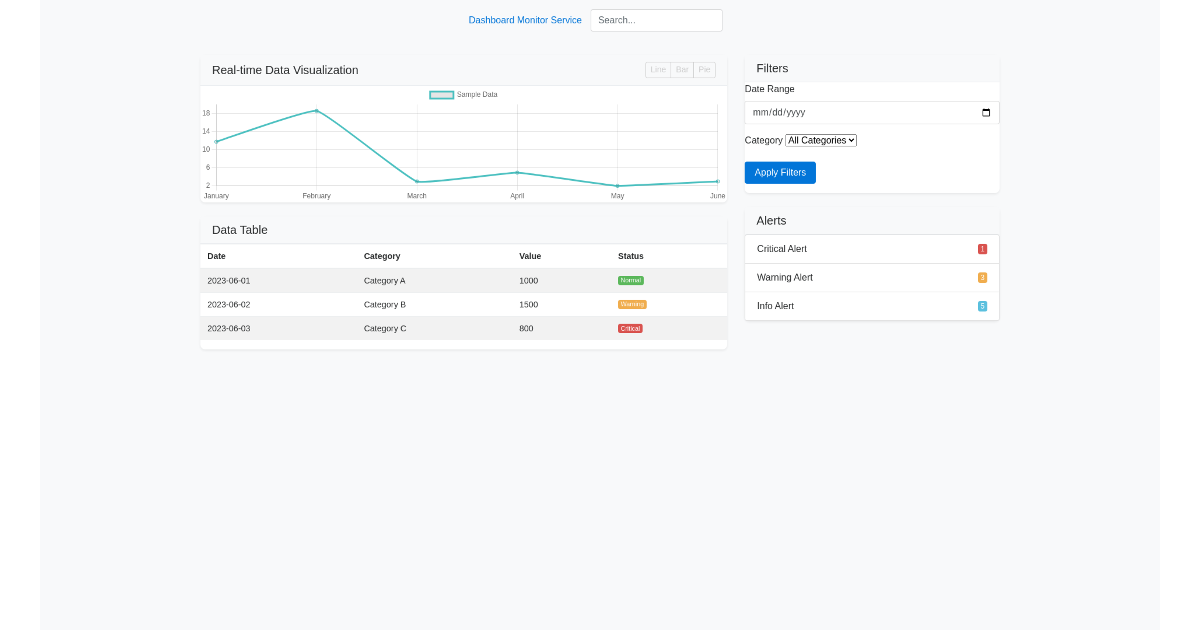
Task: Click the Alerts panel header
Action: click(772, 220)
